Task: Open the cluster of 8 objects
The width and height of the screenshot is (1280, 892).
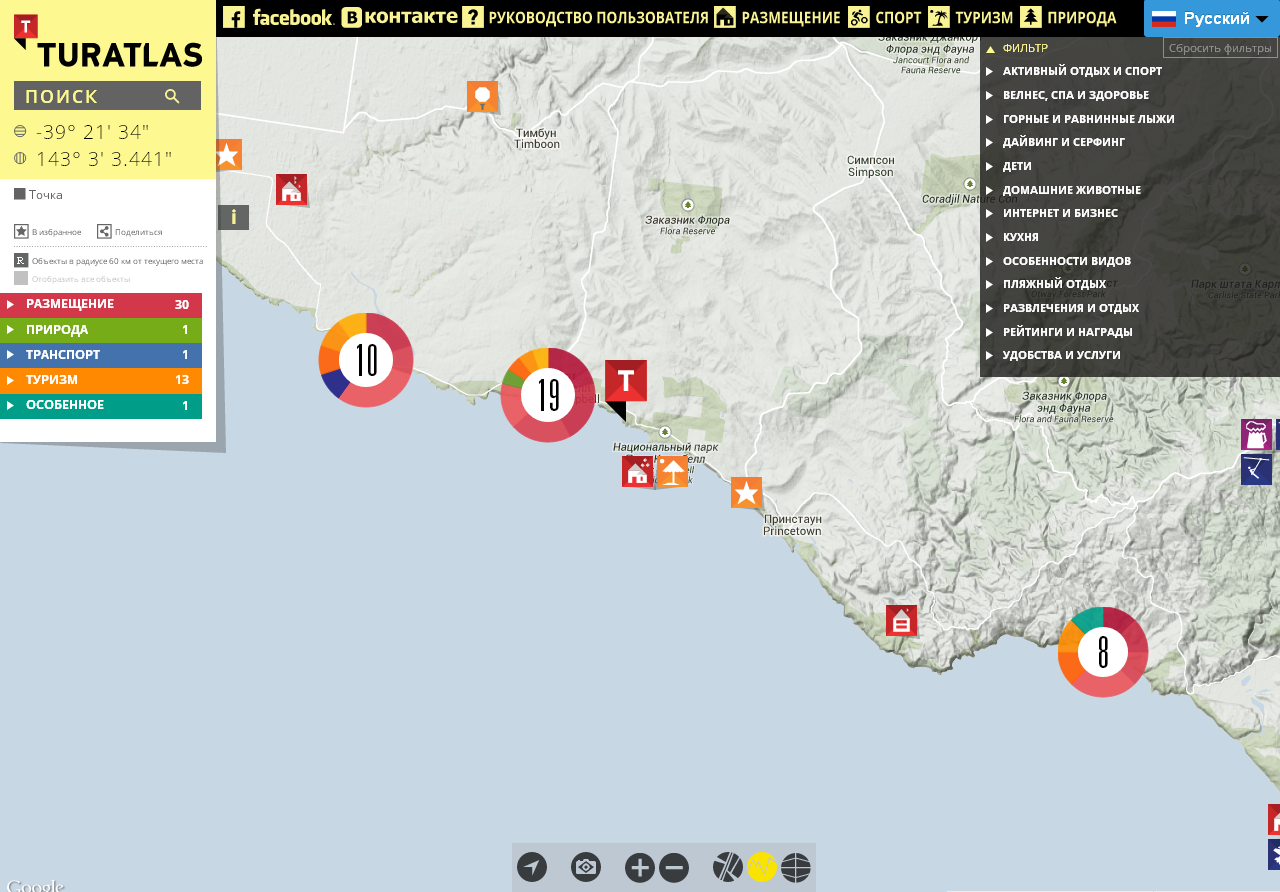Action: 1103,652
